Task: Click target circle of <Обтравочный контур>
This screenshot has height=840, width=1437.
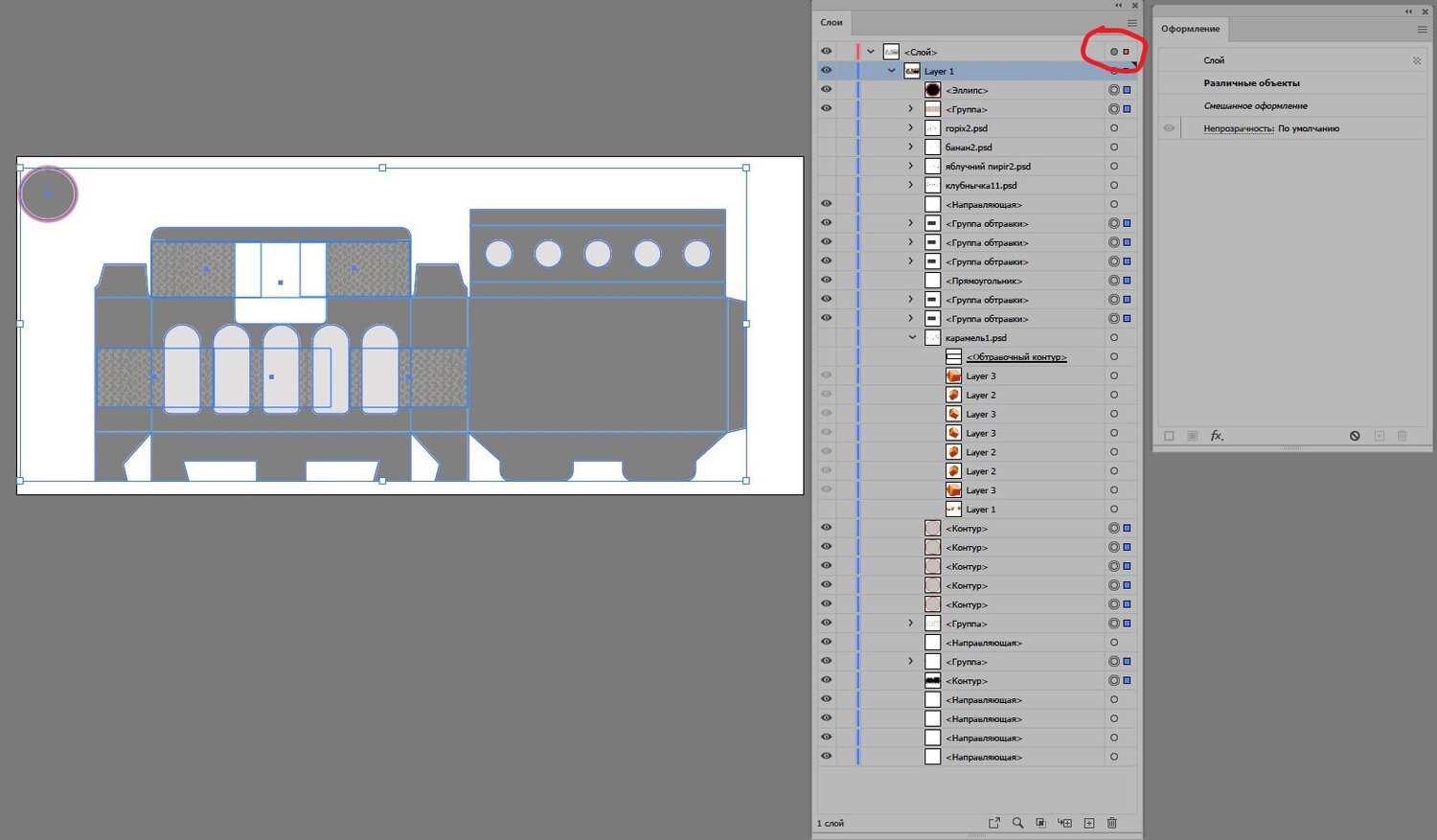Action: pos(1114,356)
